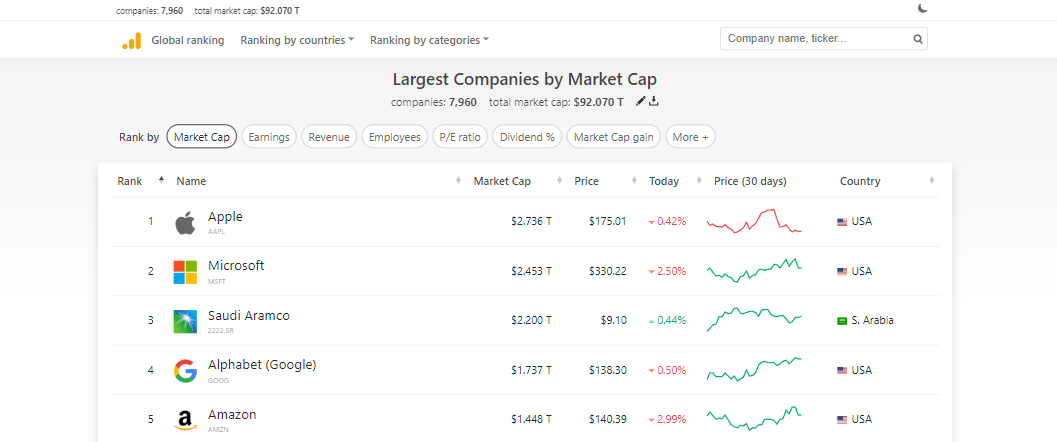Click Apple's 30-day price chart

[754, 221]
